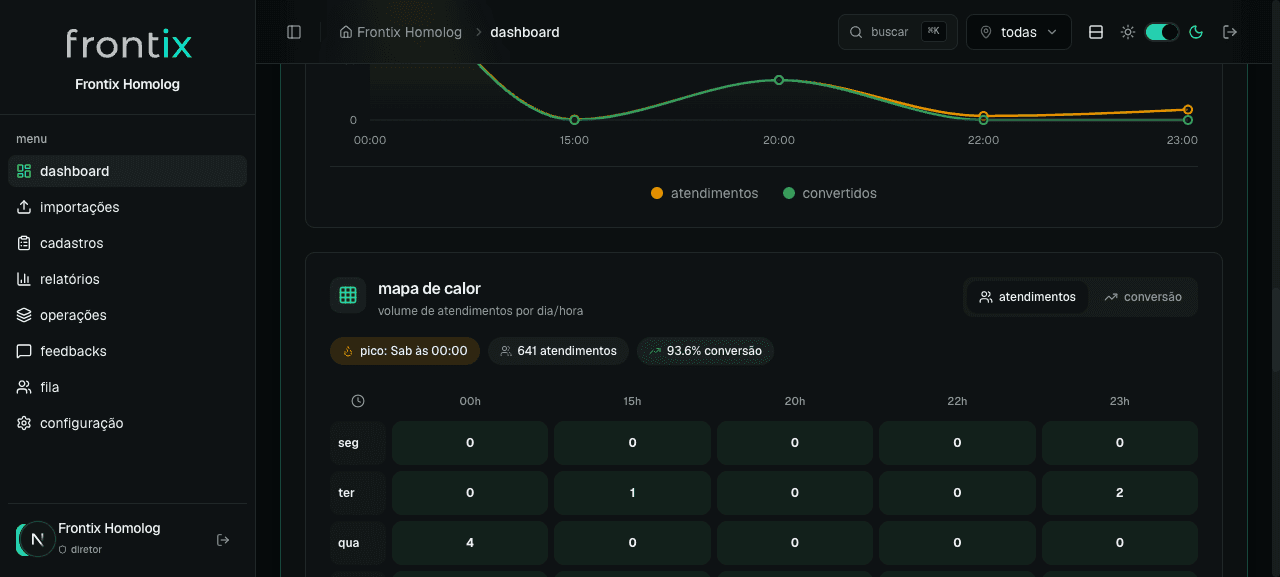The image size is (1280, 577).
Task: Click the qua row label
Action: (x=358, y=543)
